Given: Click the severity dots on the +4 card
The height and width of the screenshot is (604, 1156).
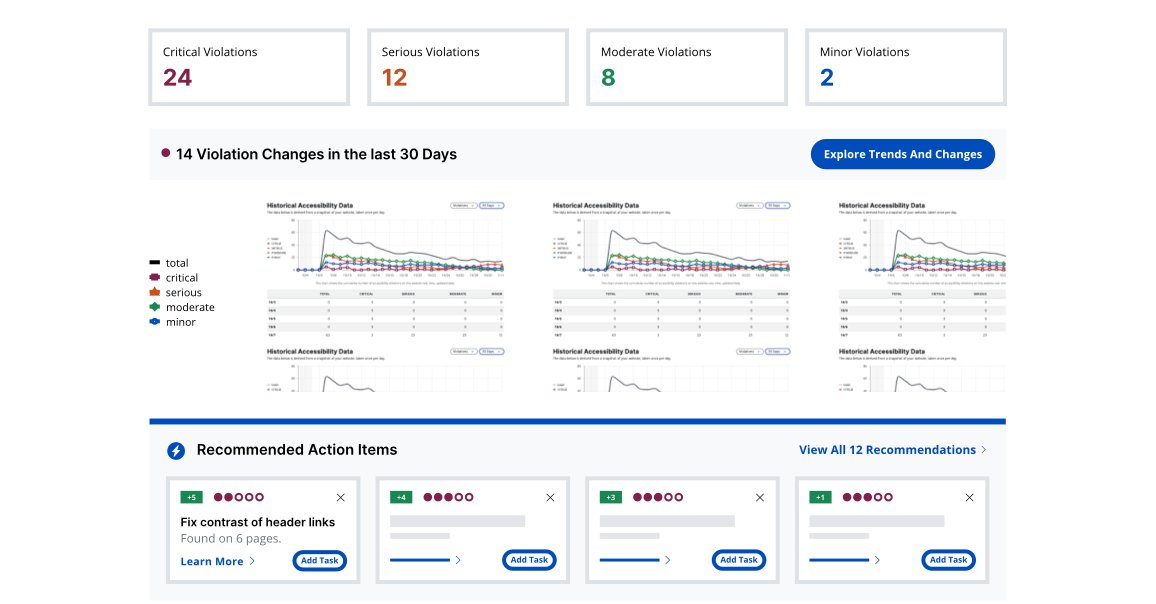Looking at the screenshot, I should 448,498.
